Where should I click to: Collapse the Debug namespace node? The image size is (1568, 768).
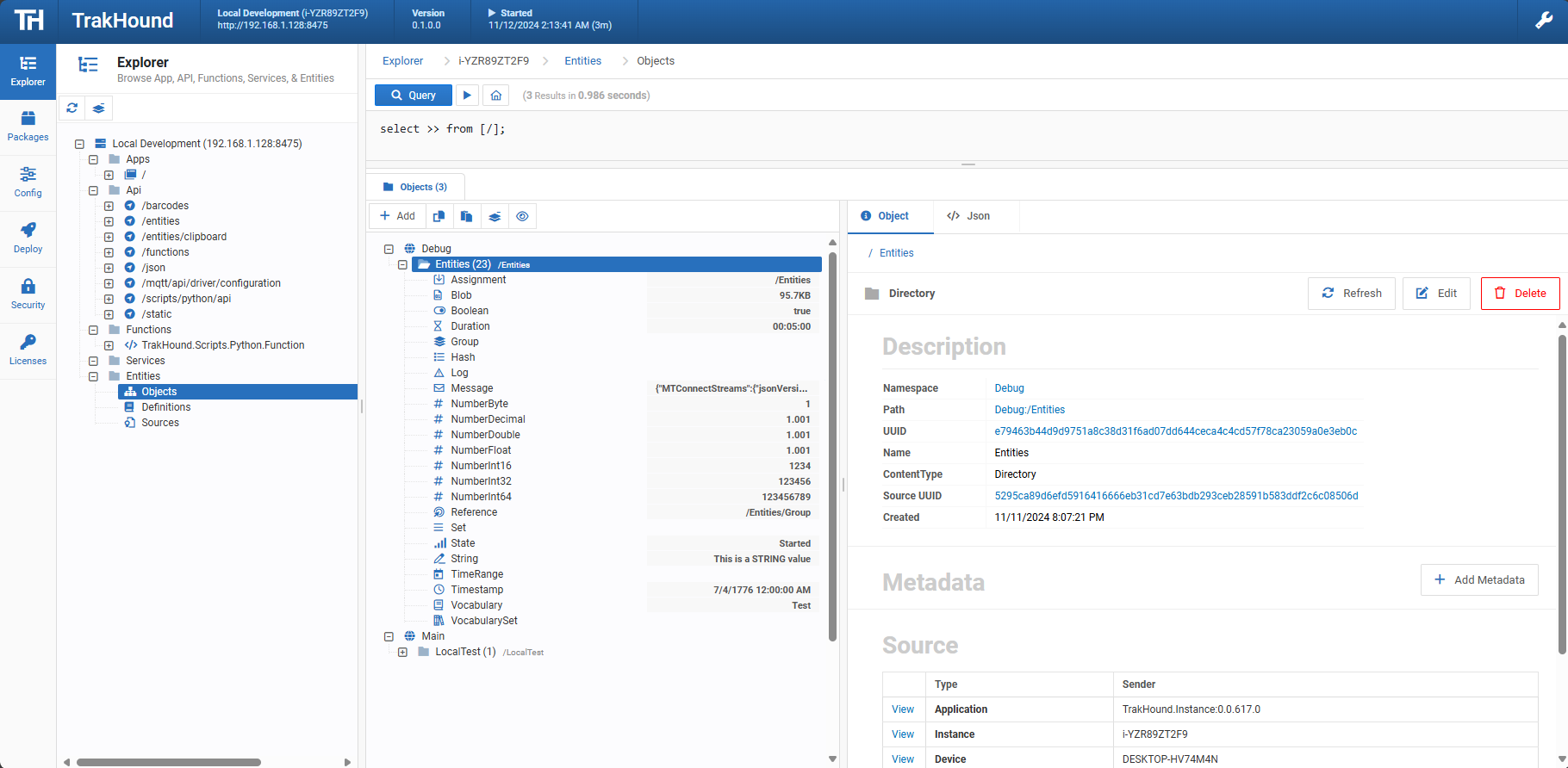(389, 249)
